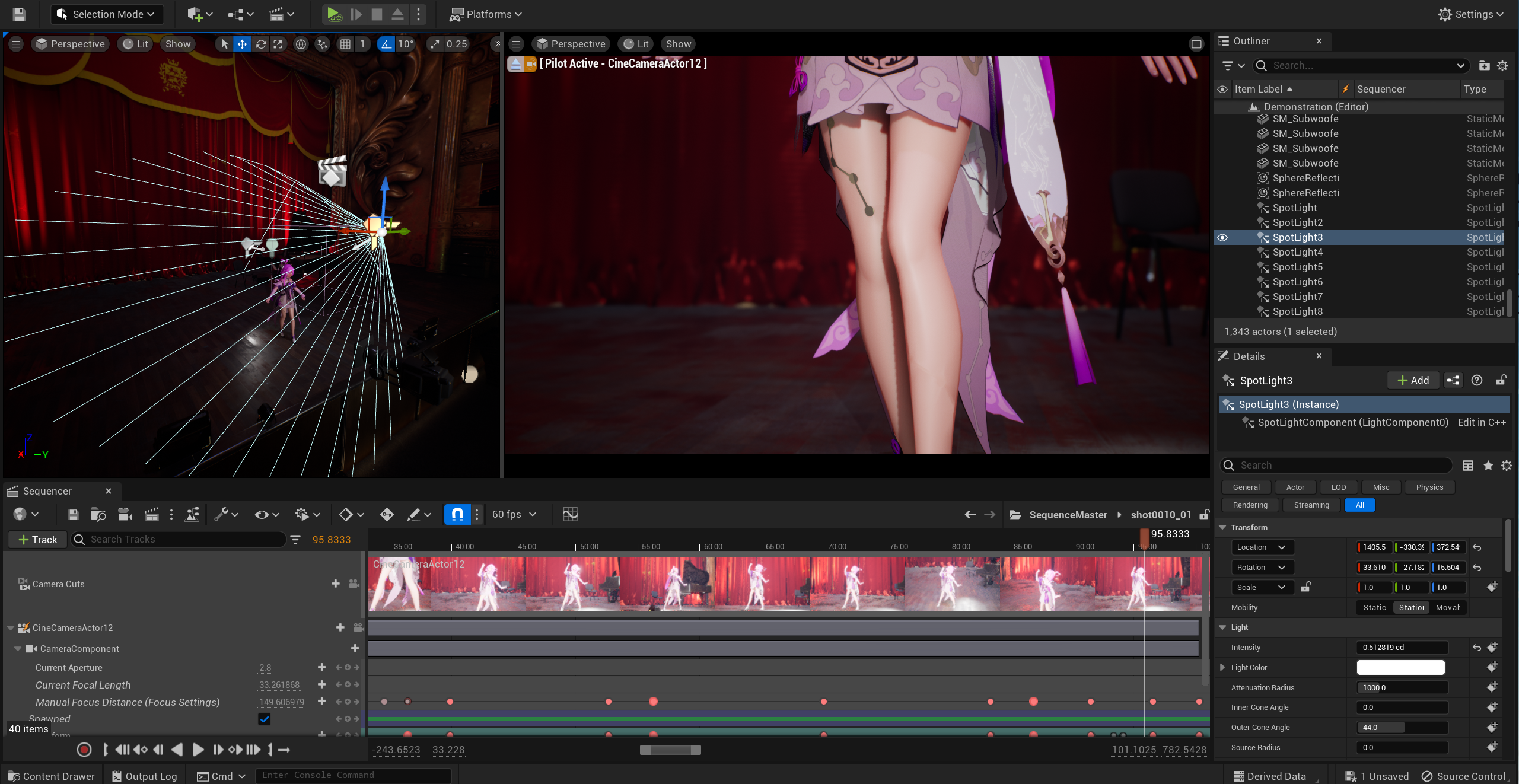Toggle scale snap icon in left viewport
This screenshot has height=784, width=1519.
click(x=435, y=44)
